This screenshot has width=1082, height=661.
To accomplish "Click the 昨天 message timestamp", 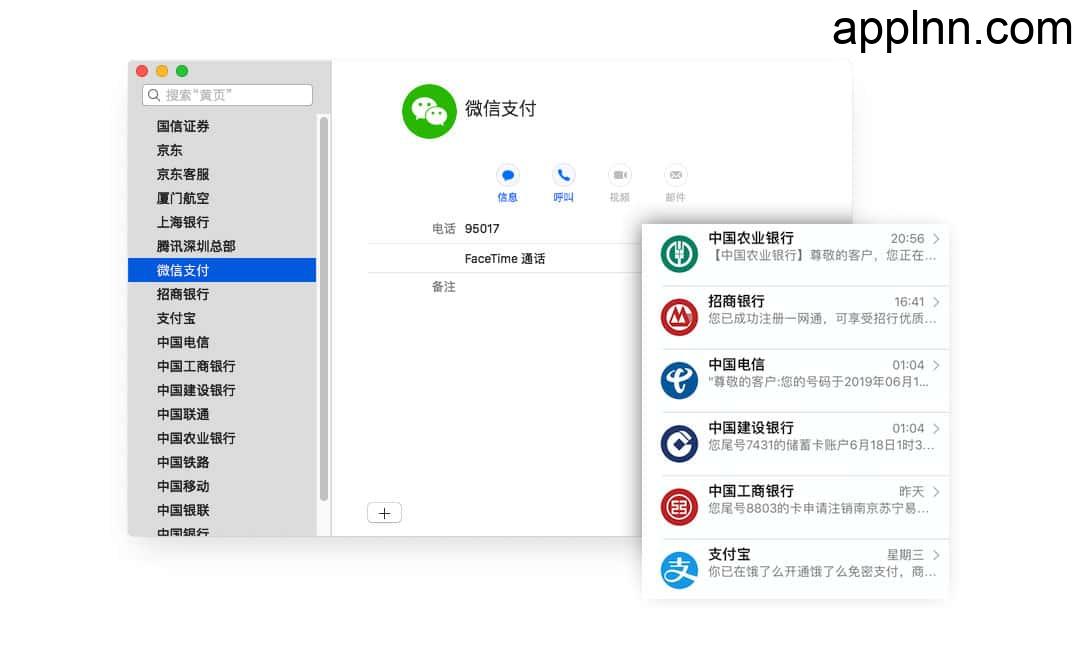I will coord(912,492).
